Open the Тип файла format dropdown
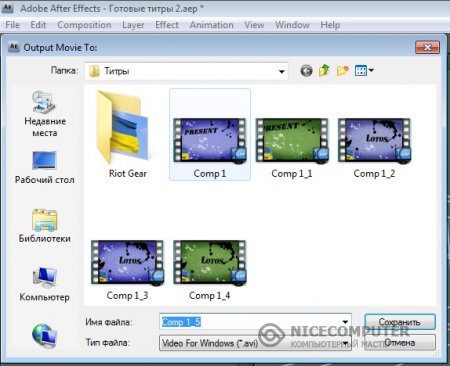Image resolution: width=450 pixels, height=366 pixels. click(x=255, y=343)
